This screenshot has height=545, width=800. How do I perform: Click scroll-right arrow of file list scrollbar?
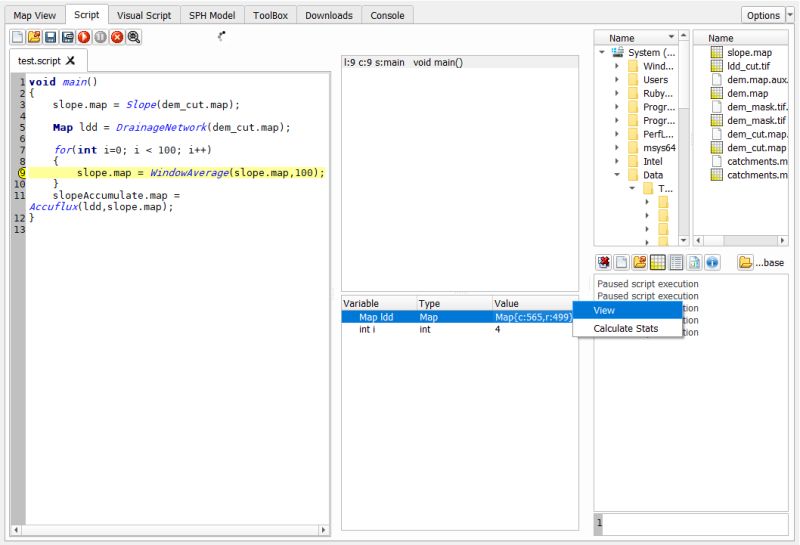tap(783, 240)
